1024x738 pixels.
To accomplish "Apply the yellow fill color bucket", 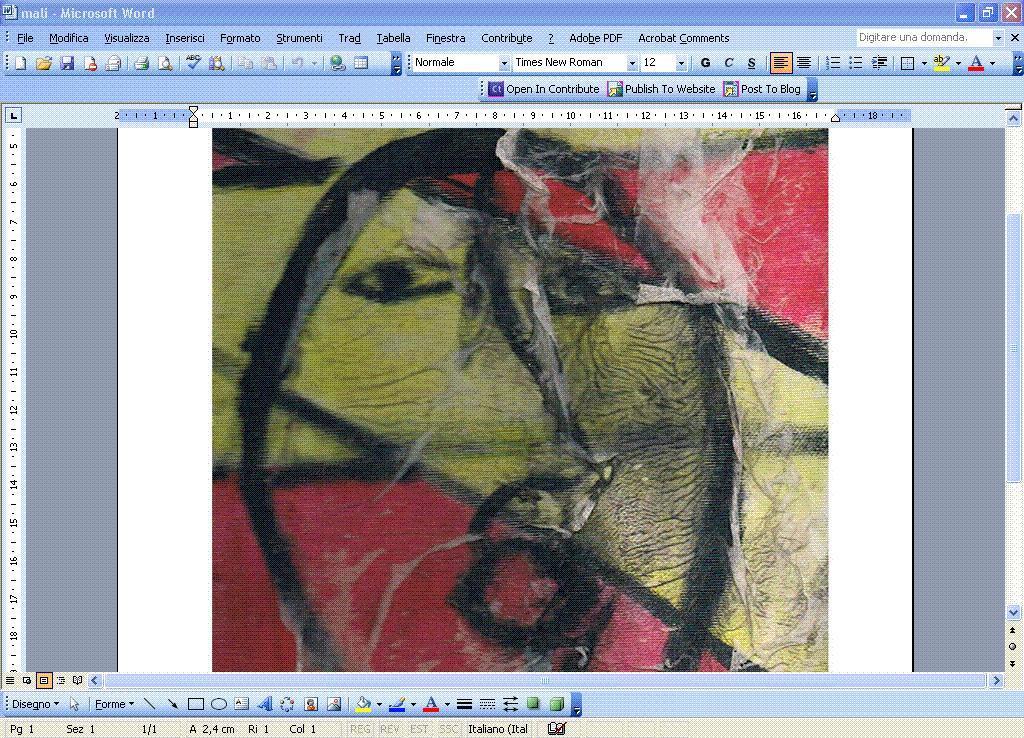I will [363, 704].
